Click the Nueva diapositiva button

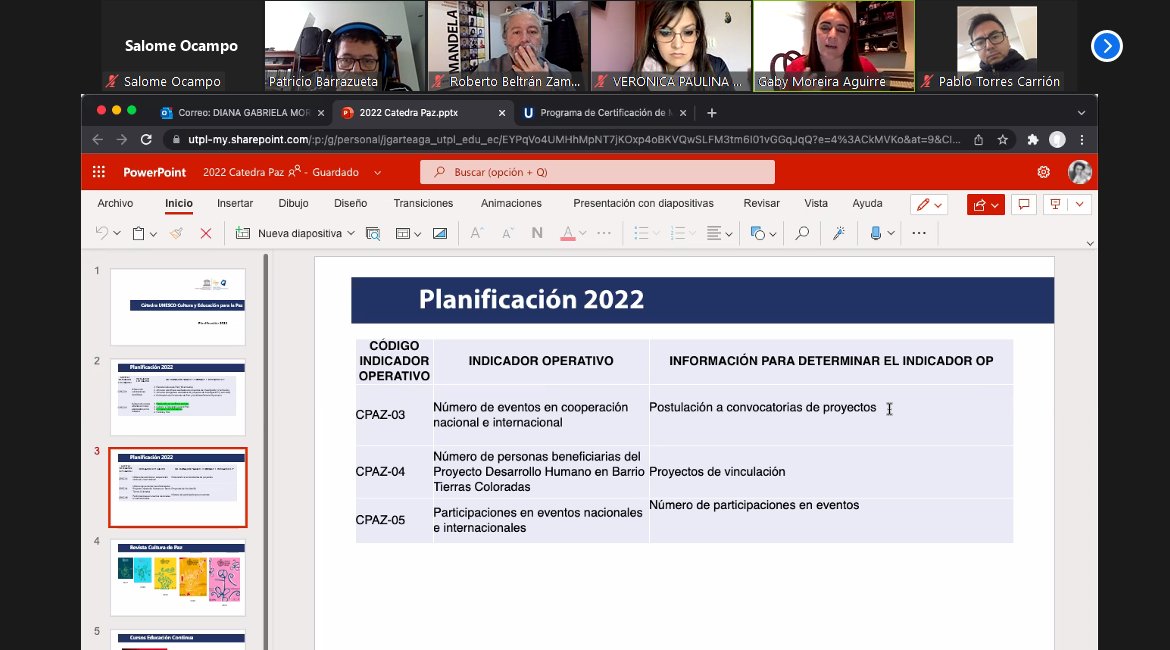[x=289, y=234]
